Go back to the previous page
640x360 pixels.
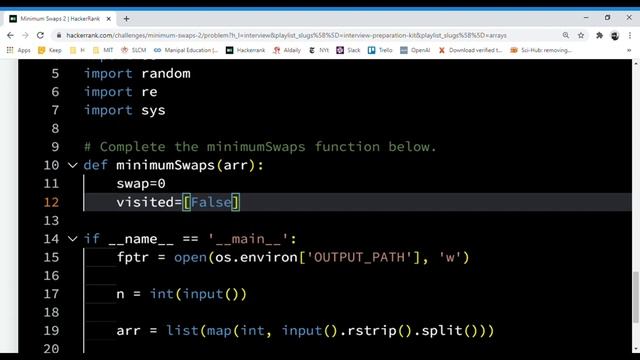(10, 36)
